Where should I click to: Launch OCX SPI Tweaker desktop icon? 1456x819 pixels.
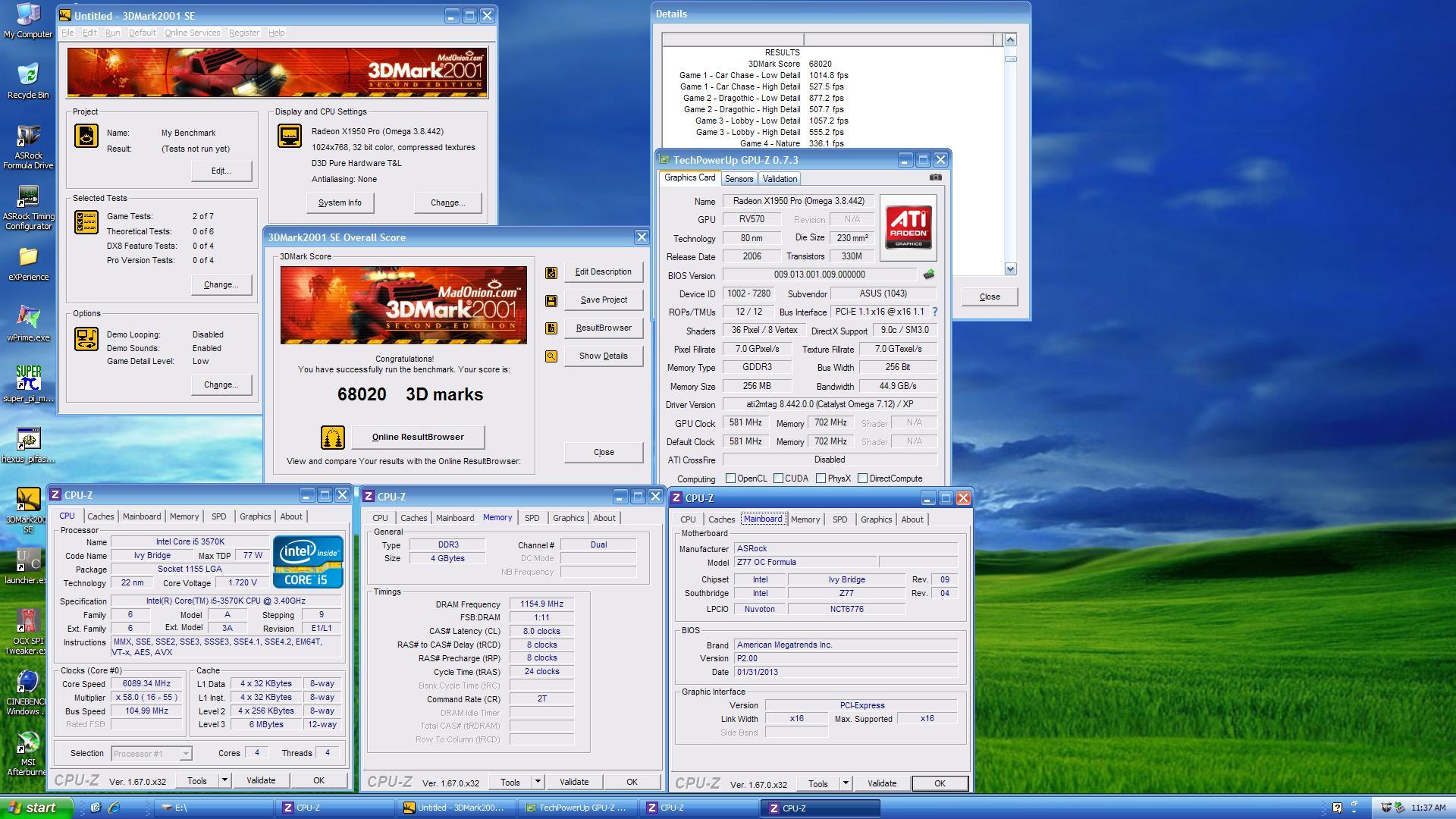coord(28,631)
